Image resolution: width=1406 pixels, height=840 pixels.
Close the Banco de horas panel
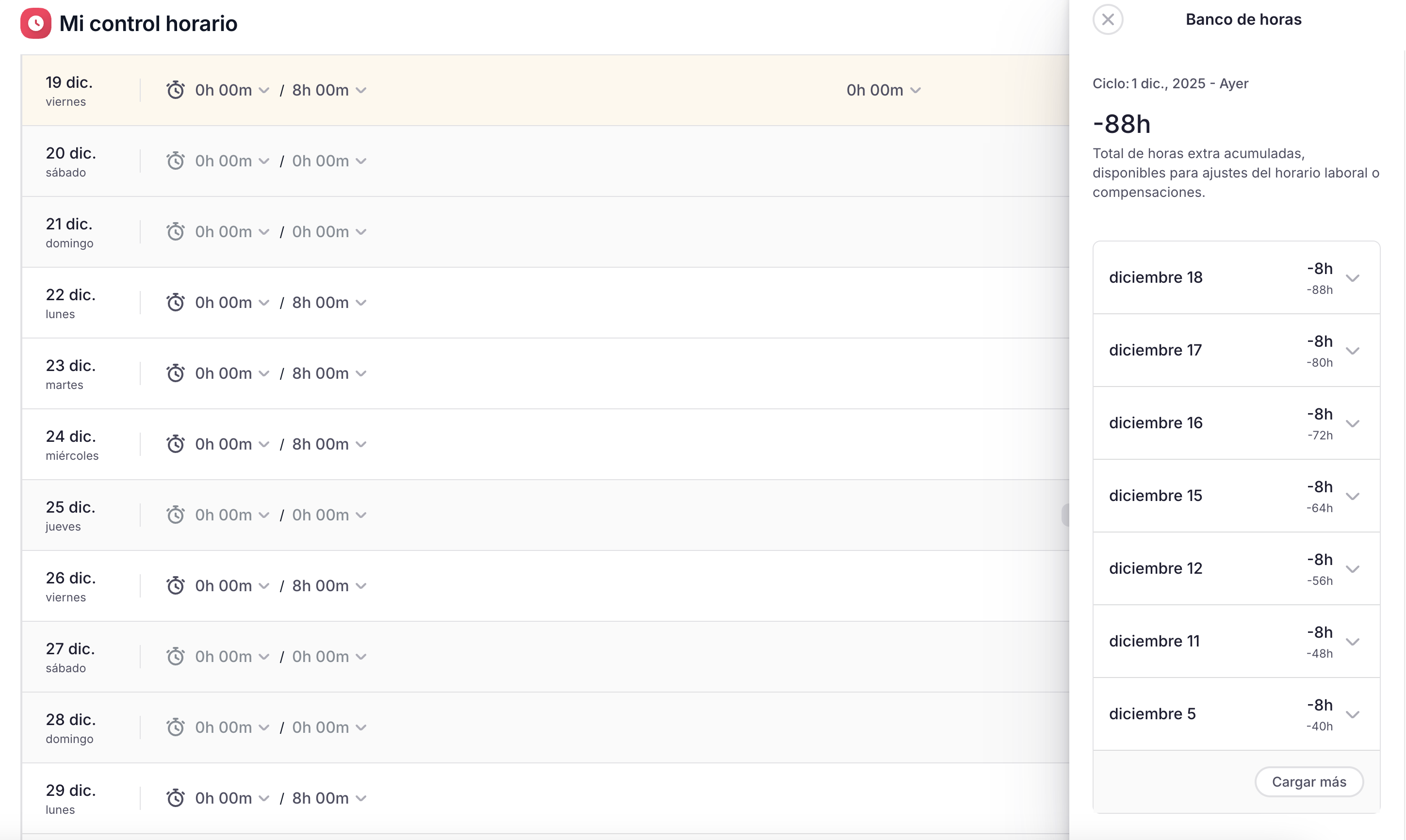[1108, 20]
